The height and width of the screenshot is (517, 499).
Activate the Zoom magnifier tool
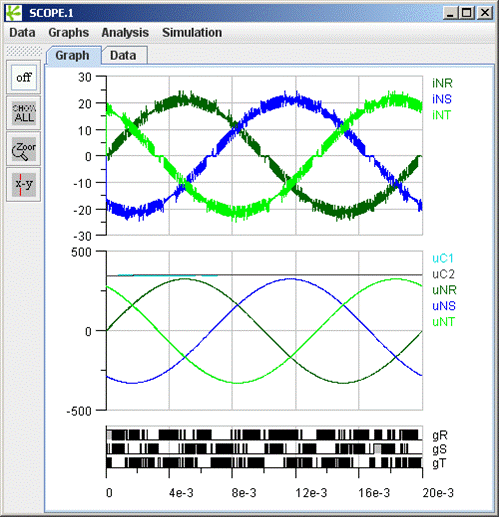[x=24, y=149]
